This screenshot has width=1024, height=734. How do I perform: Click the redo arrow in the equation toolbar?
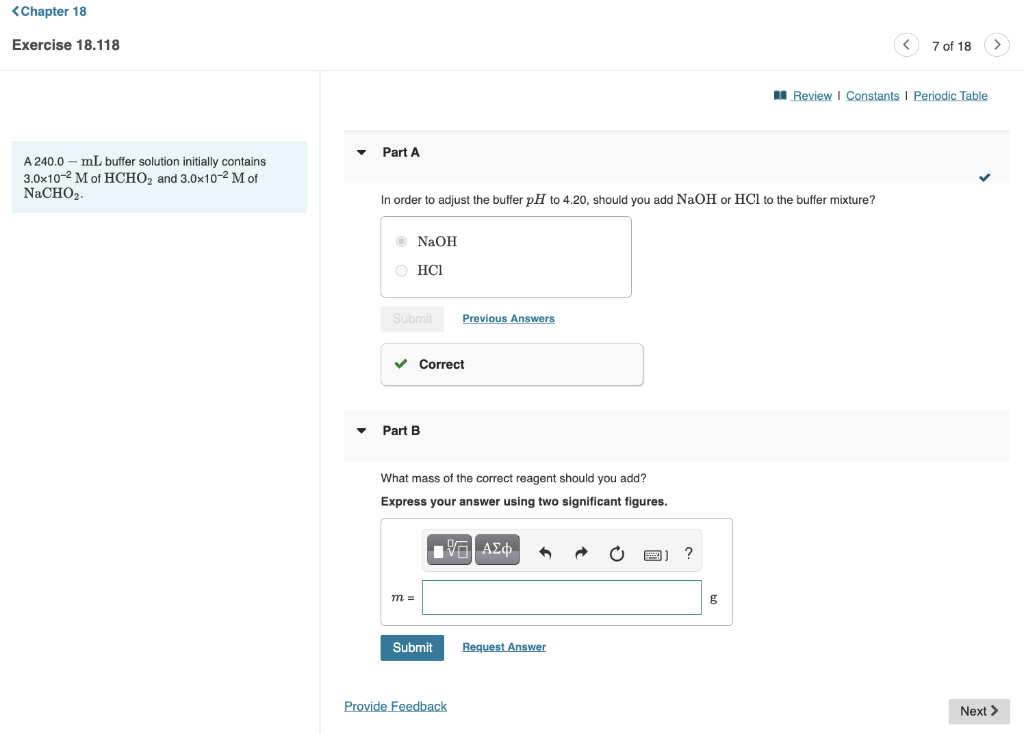pyautogui.click(x=582, y=554)
